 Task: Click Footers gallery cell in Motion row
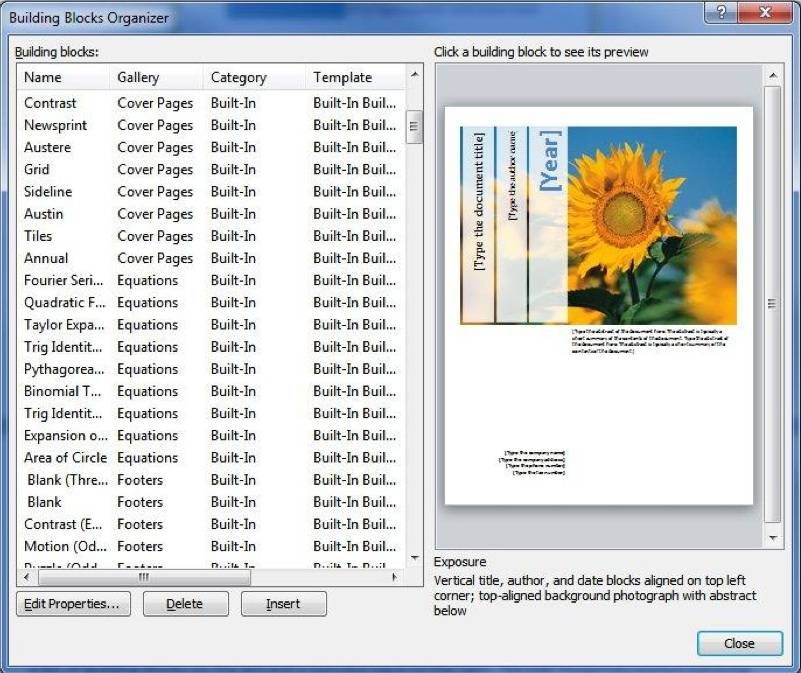click(x=140, y=546)
